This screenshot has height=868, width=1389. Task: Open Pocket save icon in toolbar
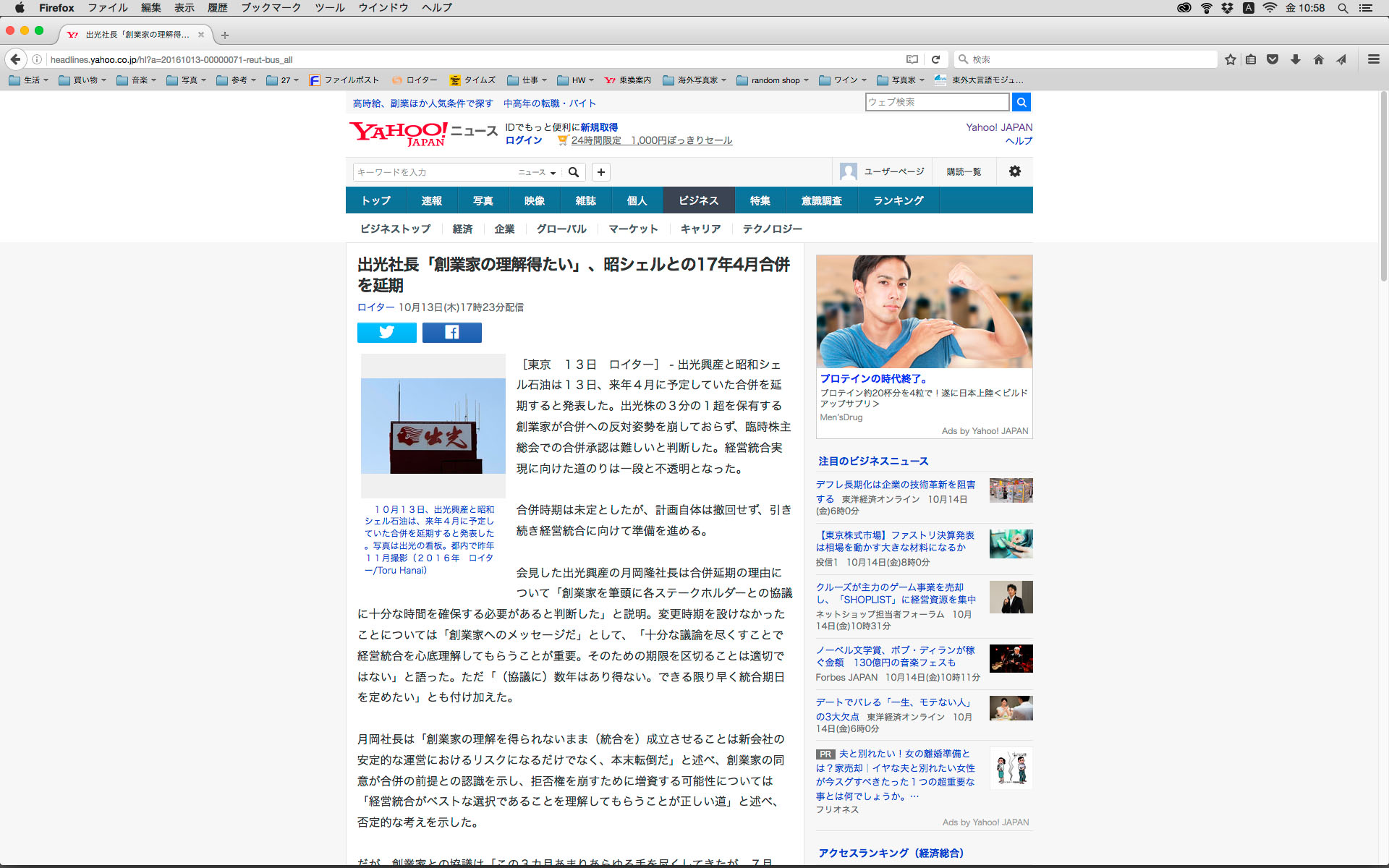tap(1273, 59)
